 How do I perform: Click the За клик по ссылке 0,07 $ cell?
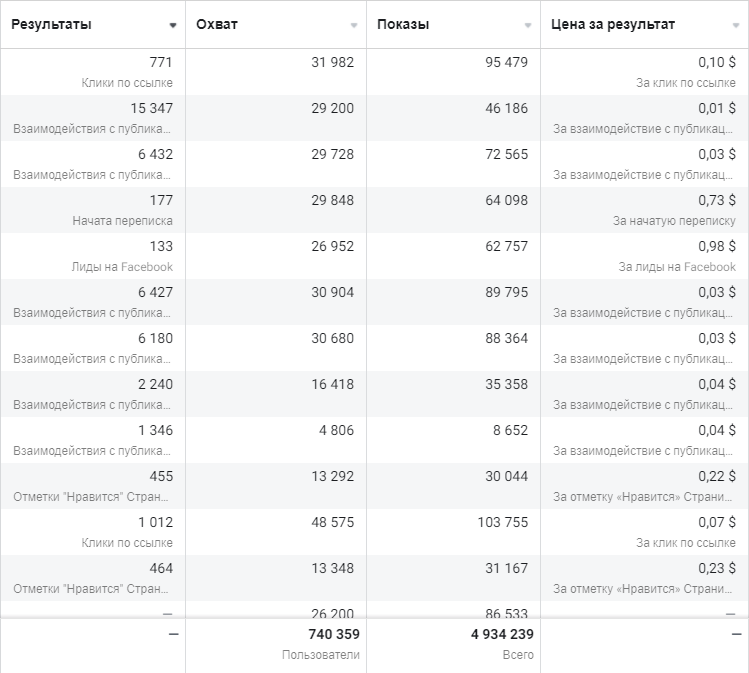point(644,532)
